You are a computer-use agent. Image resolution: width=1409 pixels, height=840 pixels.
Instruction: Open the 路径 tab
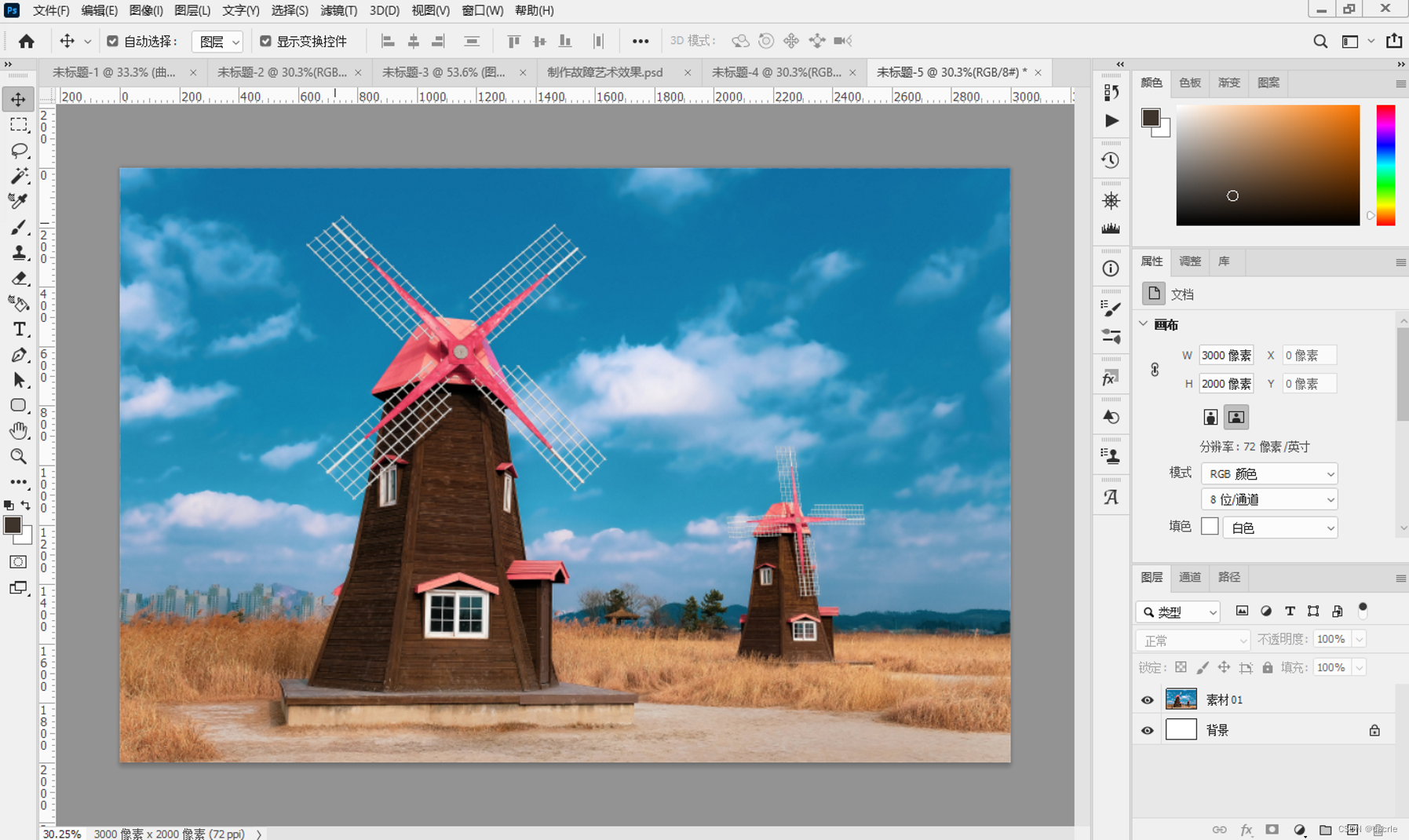click(x=1228, y=577)
